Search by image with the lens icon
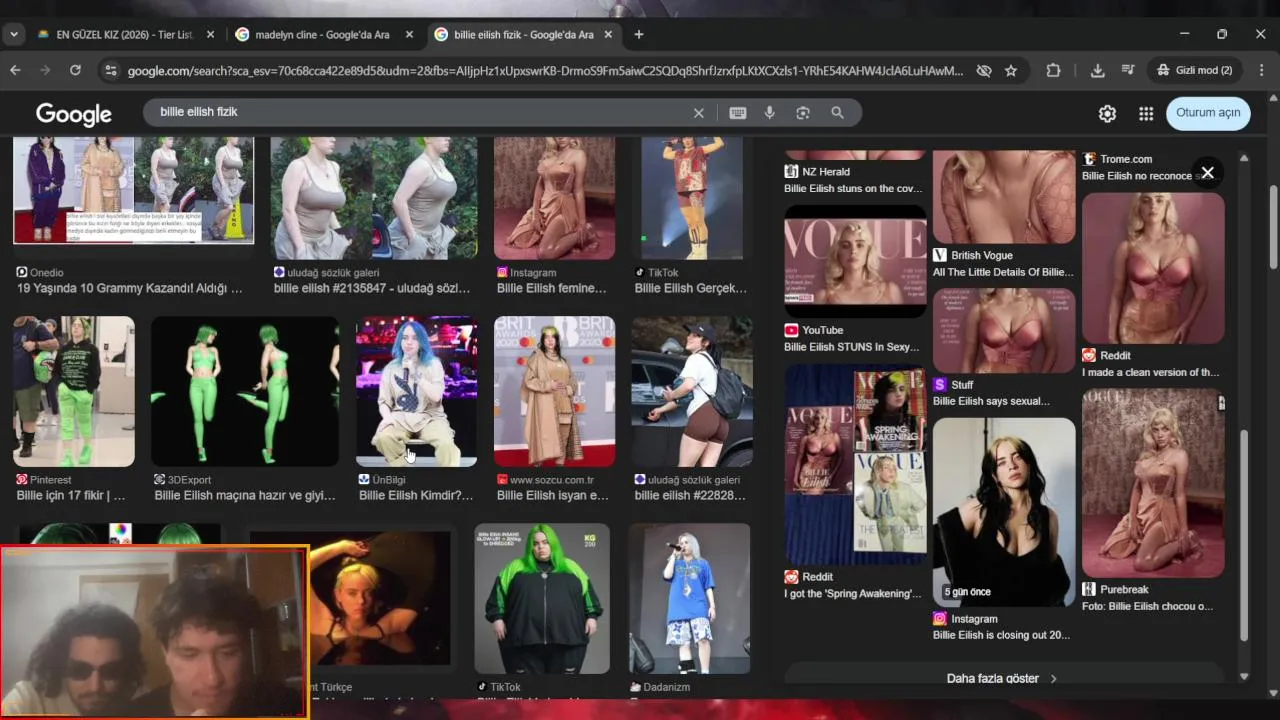This screenshot has width=1280, height=720. (803, 113)
